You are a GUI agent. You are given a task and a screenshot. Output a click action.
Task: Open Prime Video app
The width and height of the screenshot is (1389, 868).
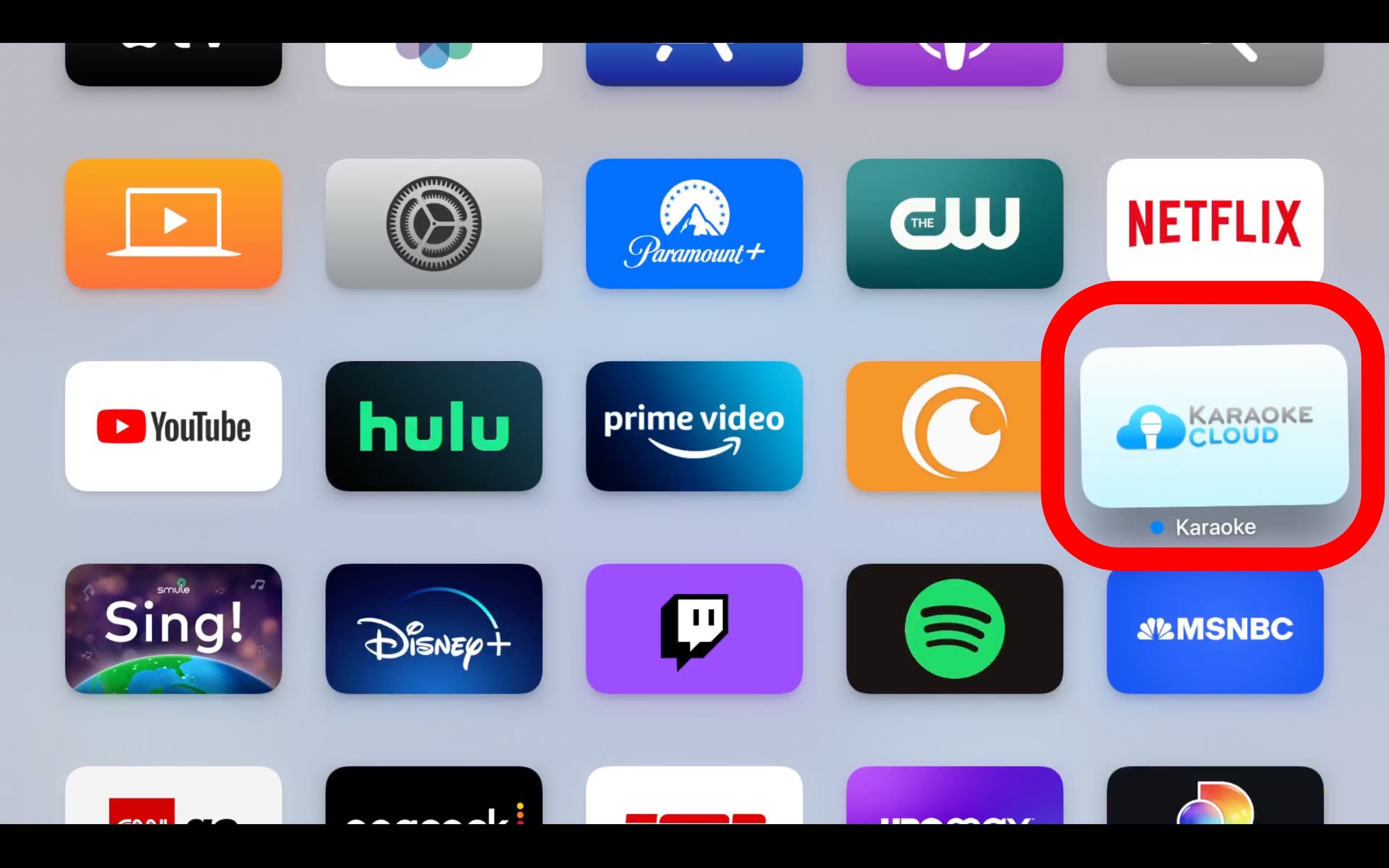coord(694,426)
